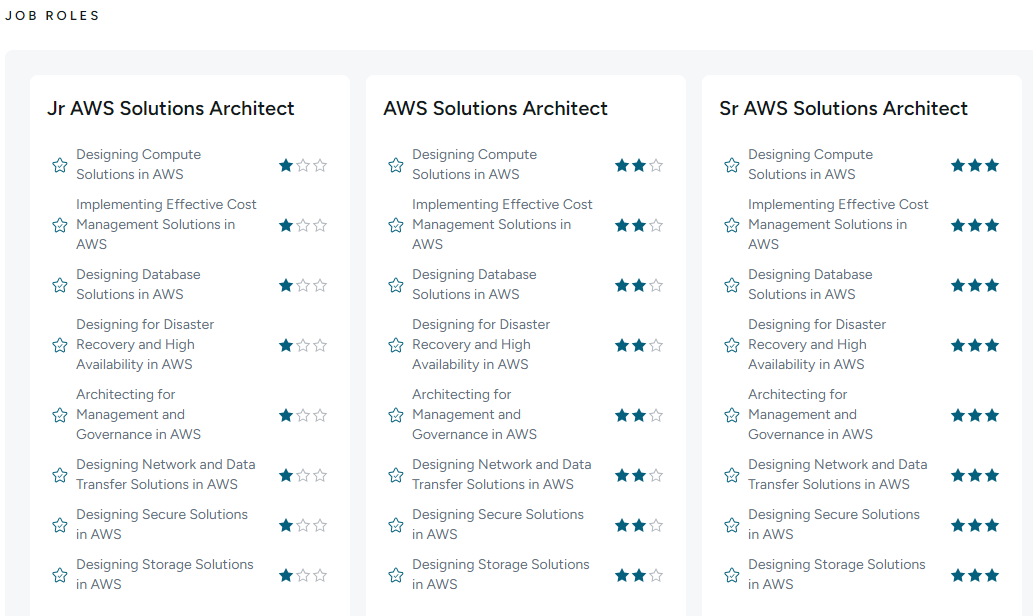Click badge icon for Sr Architect Database Solutions skill
This screenshot has width=1033, height=616.
pyautogui.click(x=731, y=285)
